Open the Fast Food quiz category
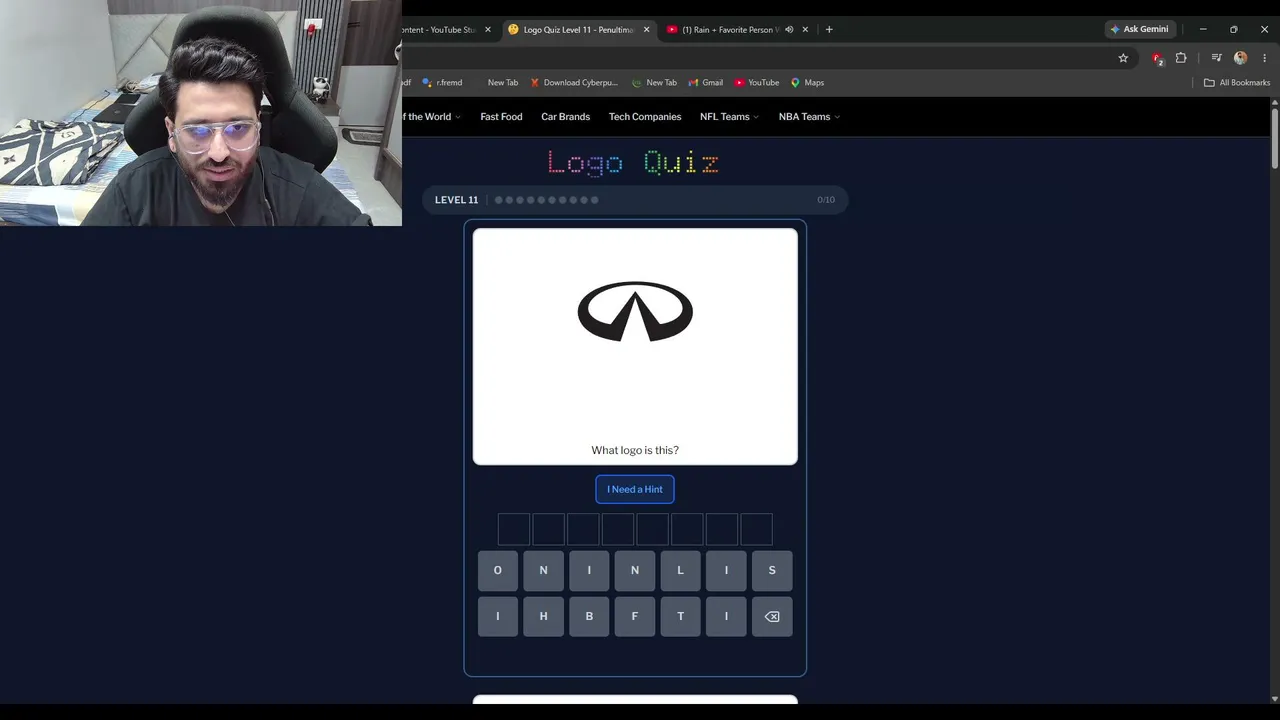Viewport: 1280px width, 720px height. tap(501, 117)
